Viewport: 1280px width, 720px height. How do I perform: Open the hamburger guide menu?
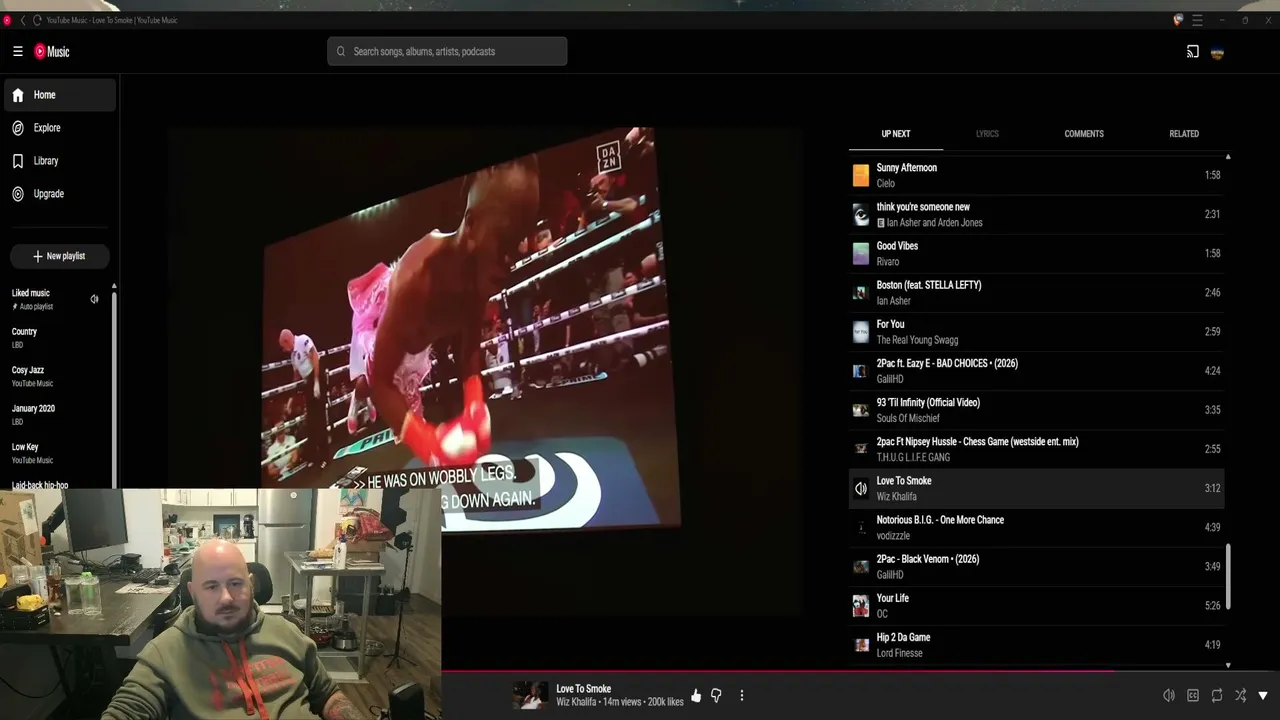18,51
